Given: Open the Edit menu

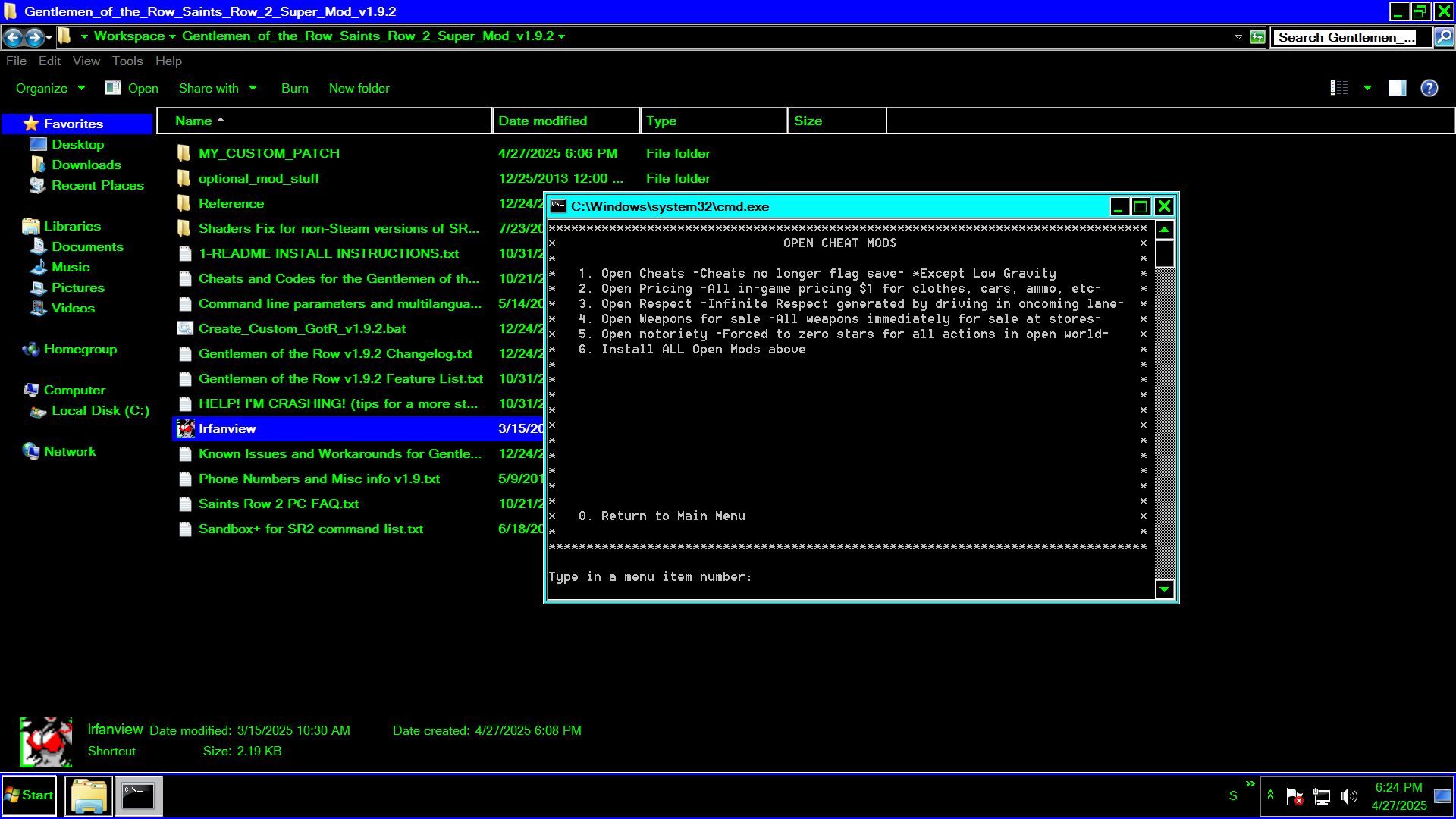Looking at the screenshot, I should [x=49, y=61].
